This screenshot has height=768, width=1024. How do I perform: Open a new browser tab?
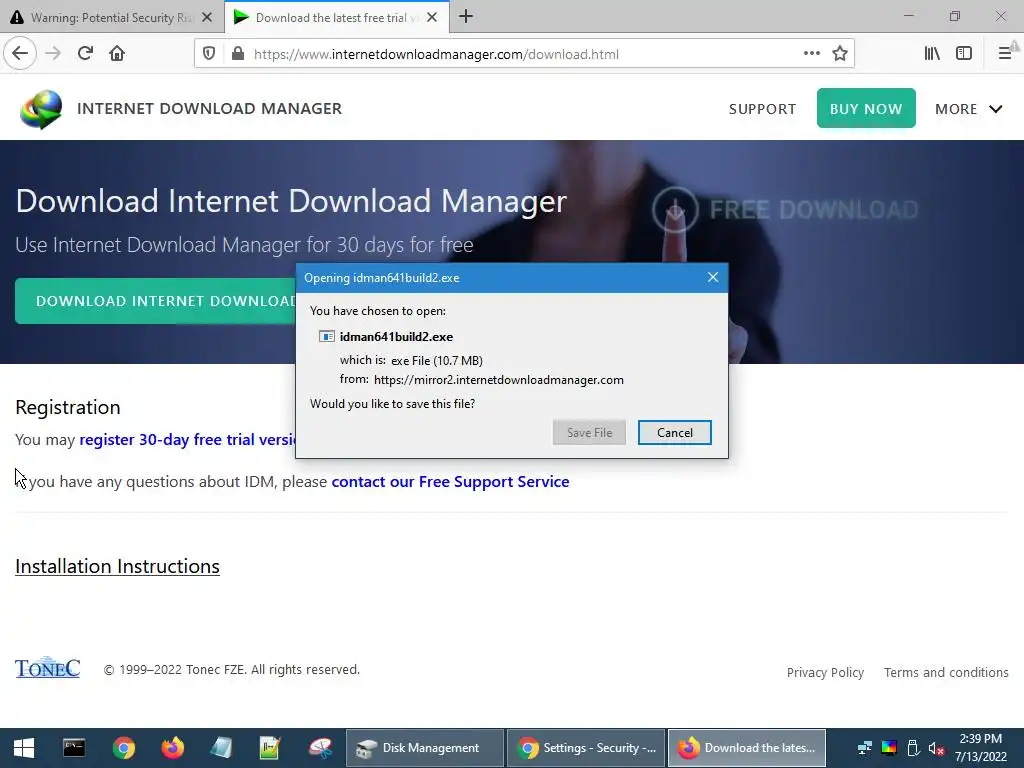pyautogui.click(x=466, y=17)
